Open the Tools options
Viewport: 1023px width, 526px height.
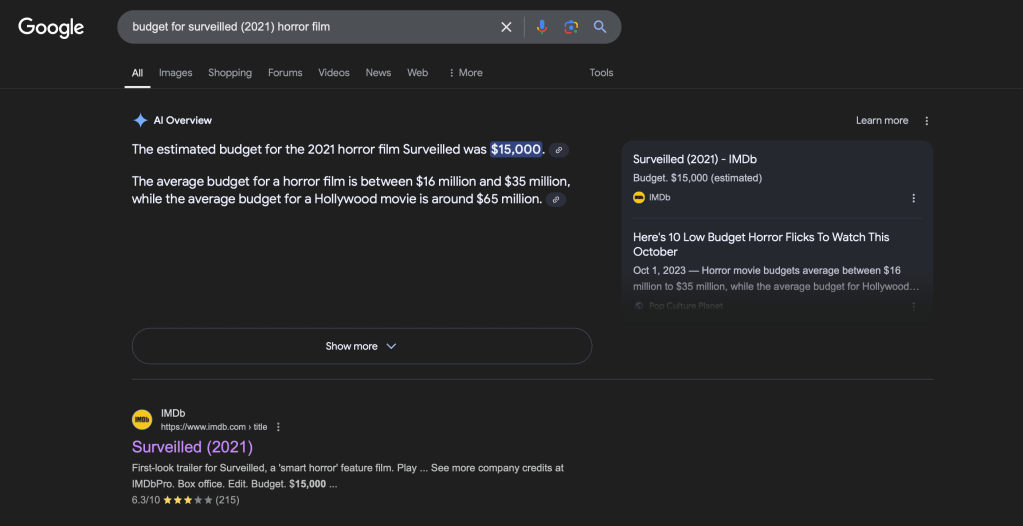tap(601, 73)
